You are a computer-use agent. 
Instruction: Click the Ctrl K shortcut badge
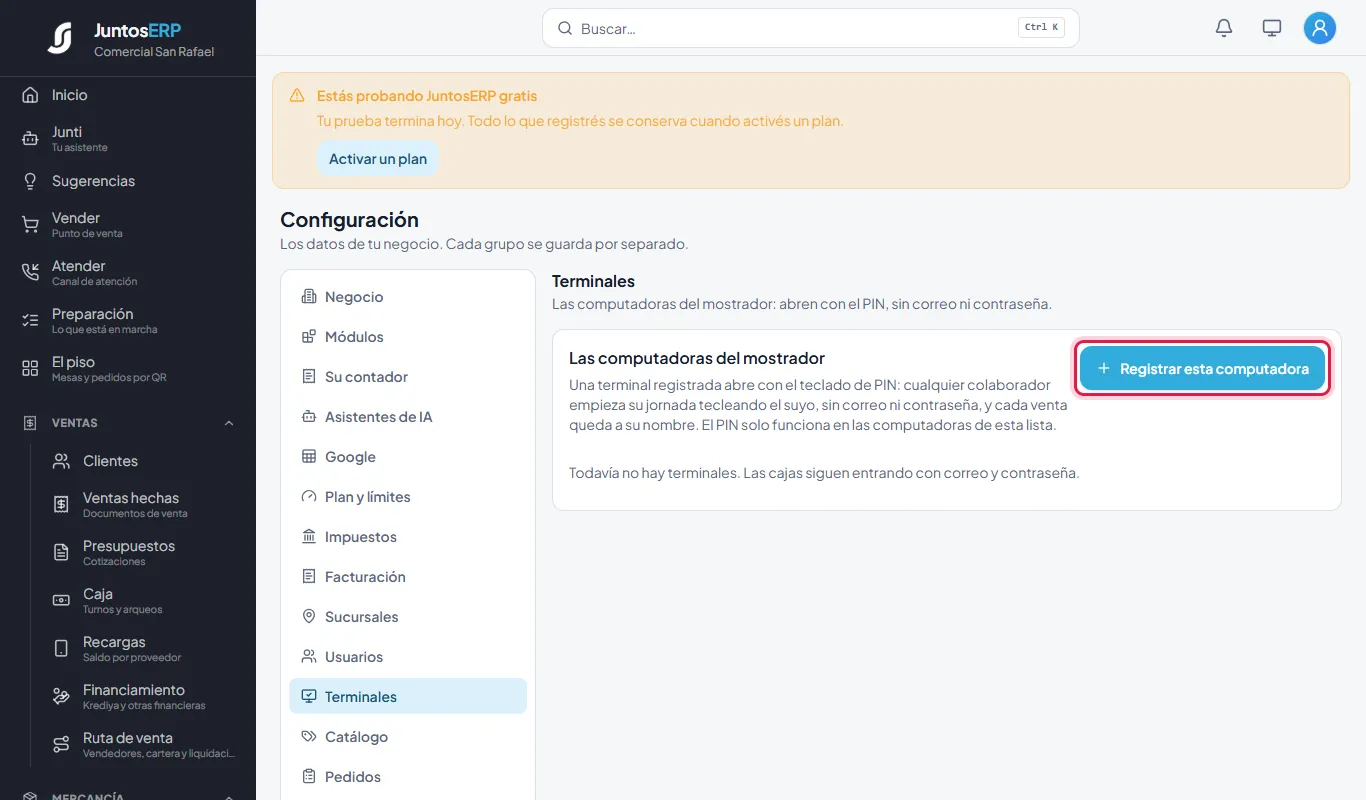1041,28
